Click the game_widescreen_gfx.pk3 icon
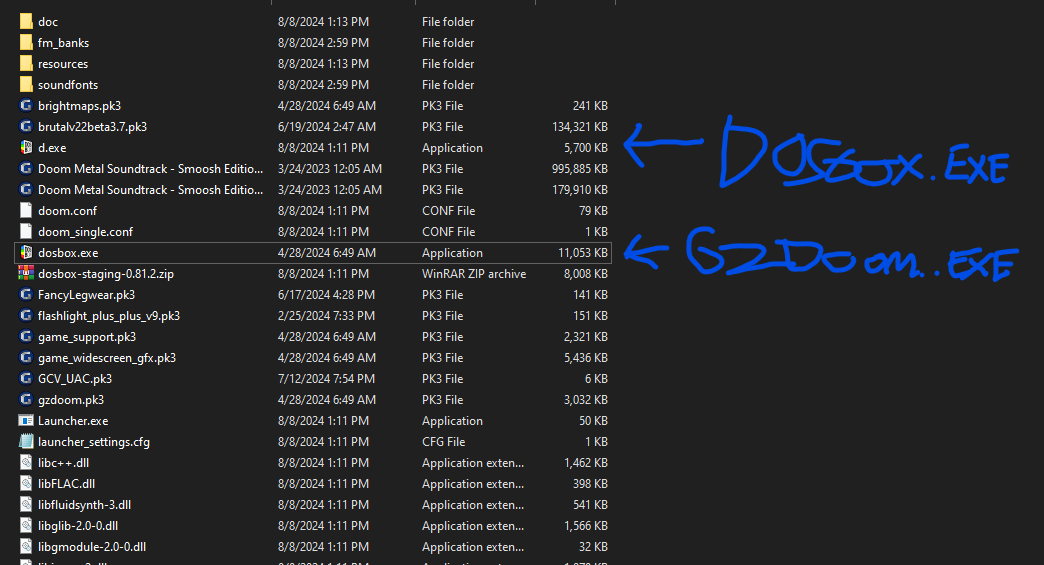Screen dimensions: 1044x565 coord(26,357)
